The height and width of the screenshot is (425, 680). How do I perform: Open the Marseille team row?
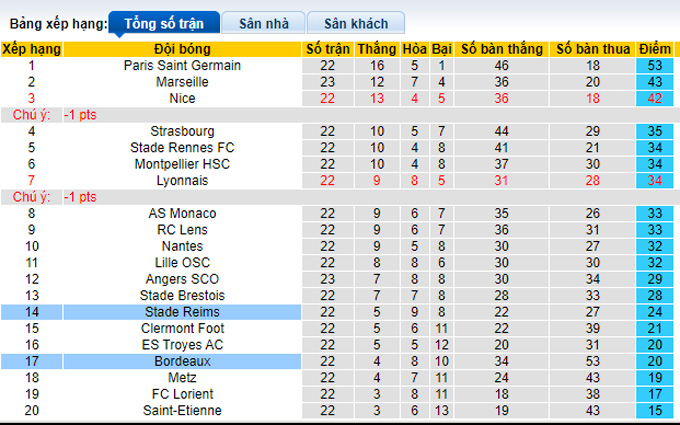click(x=182, y=82)
